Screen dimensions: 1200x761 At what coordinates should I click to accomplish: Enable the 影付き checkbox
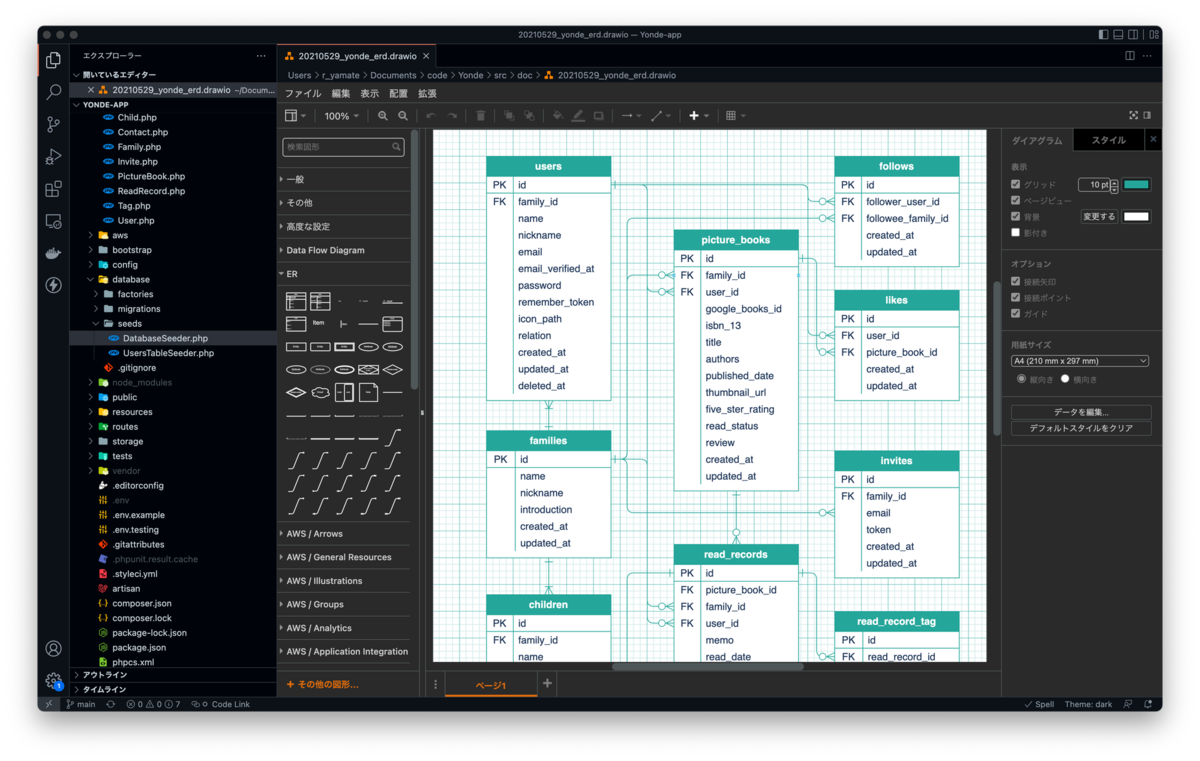pyautogui.click(x=1016, y=233)
